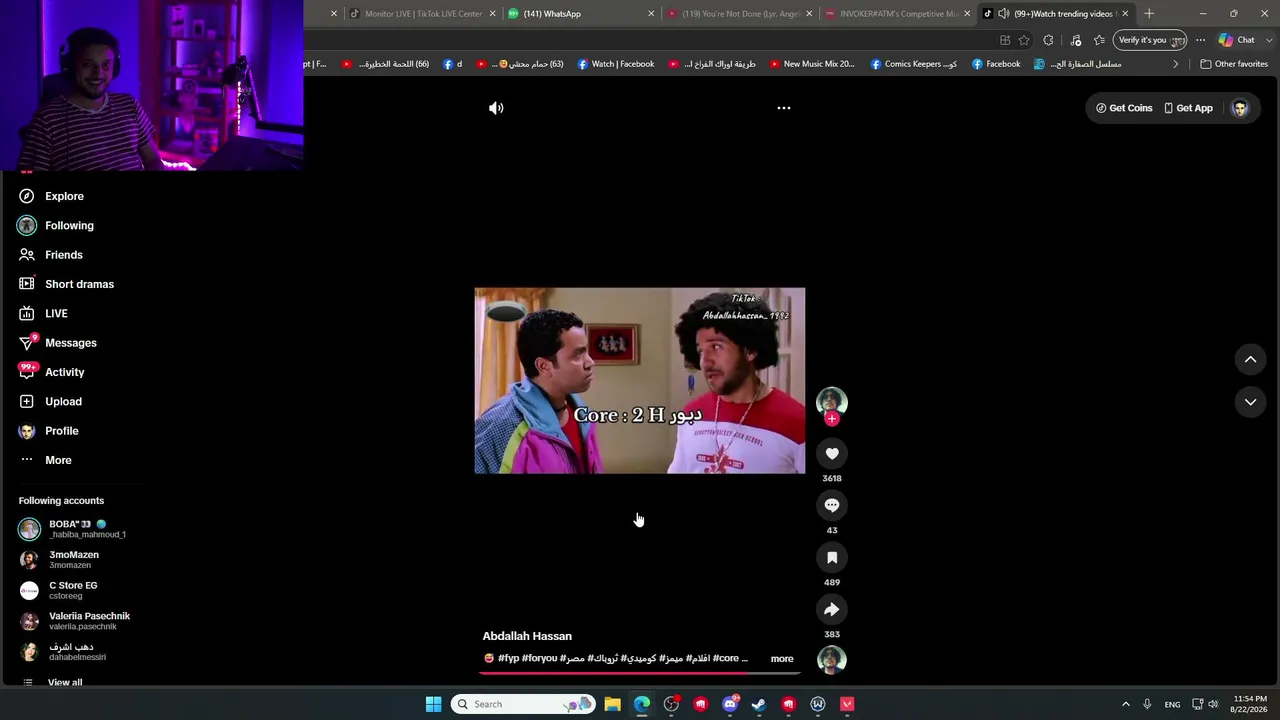
Task: Expand the More item in TikTok sidebar
Action: (44, 460)
